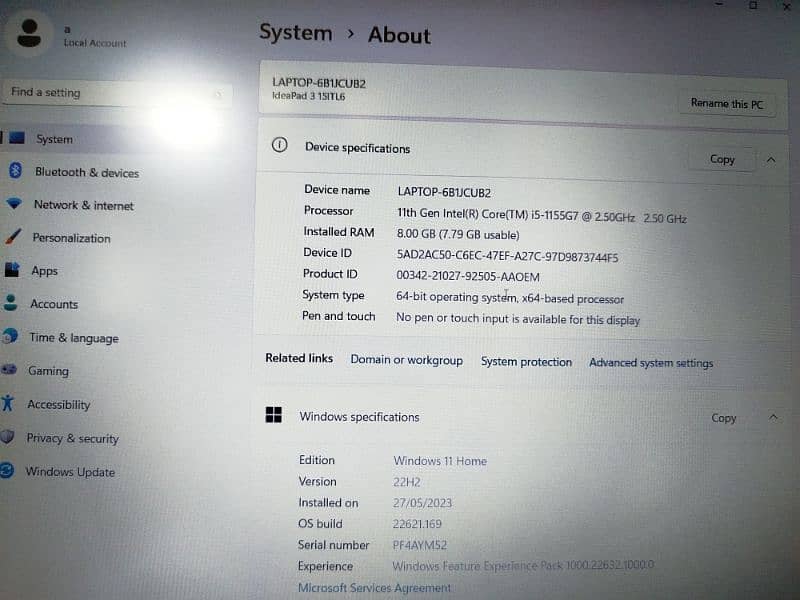
Task: Open Advanced system settings link
Action: [x=651, y=363]
